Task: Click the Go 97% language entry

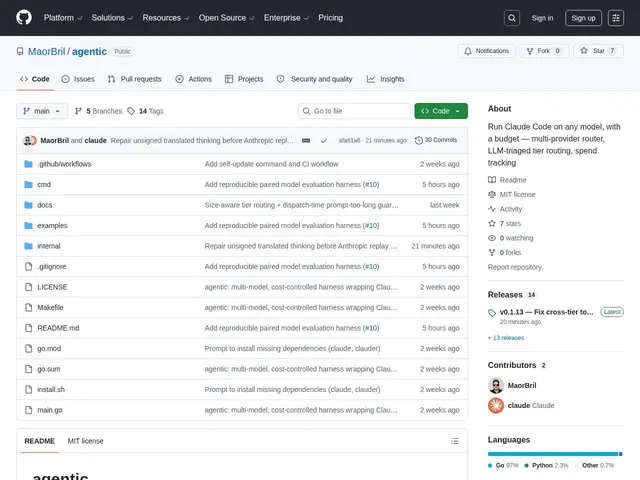Action: [503, 465]
